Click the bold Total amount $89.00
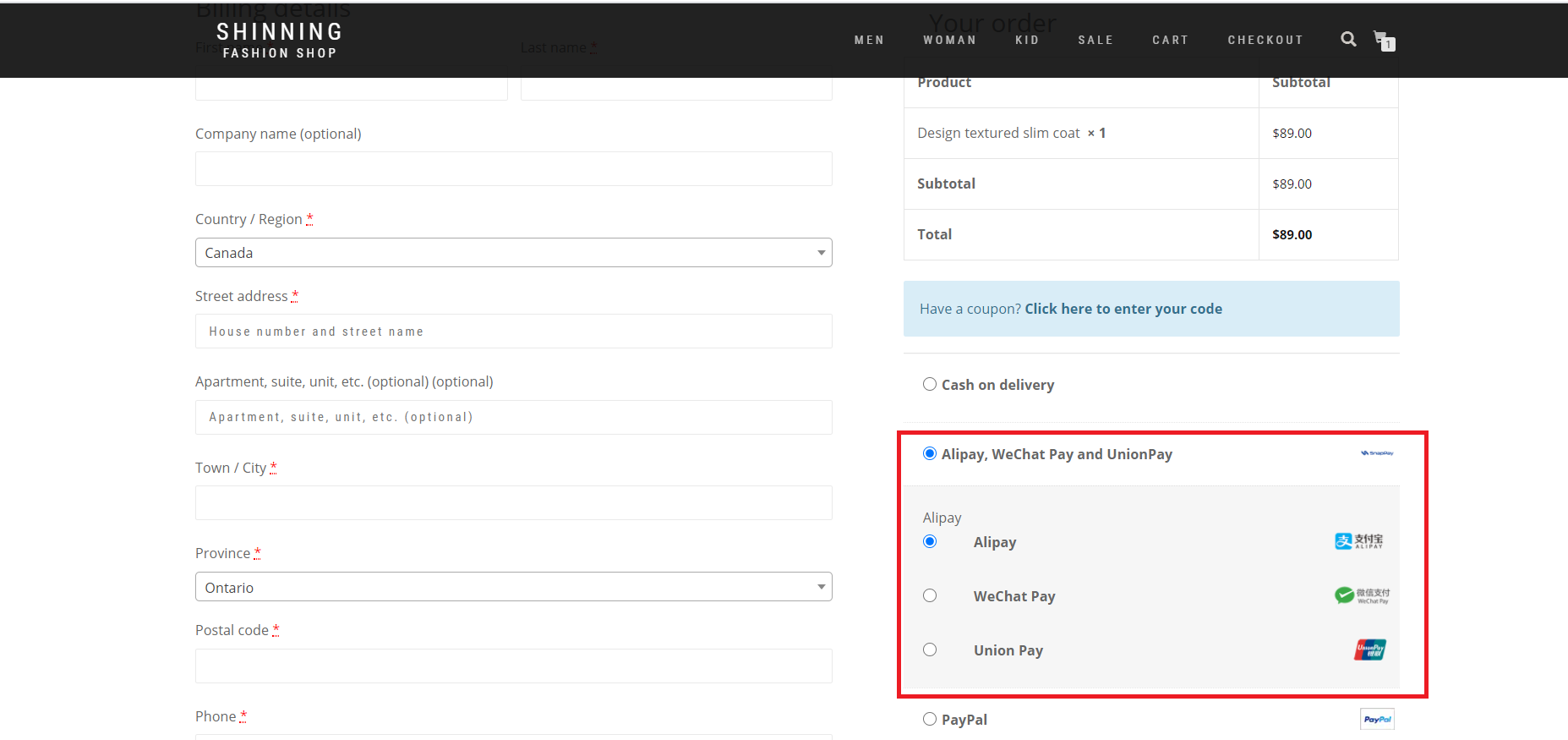Screen dimensions: 1568x740 click(1292, 234)
